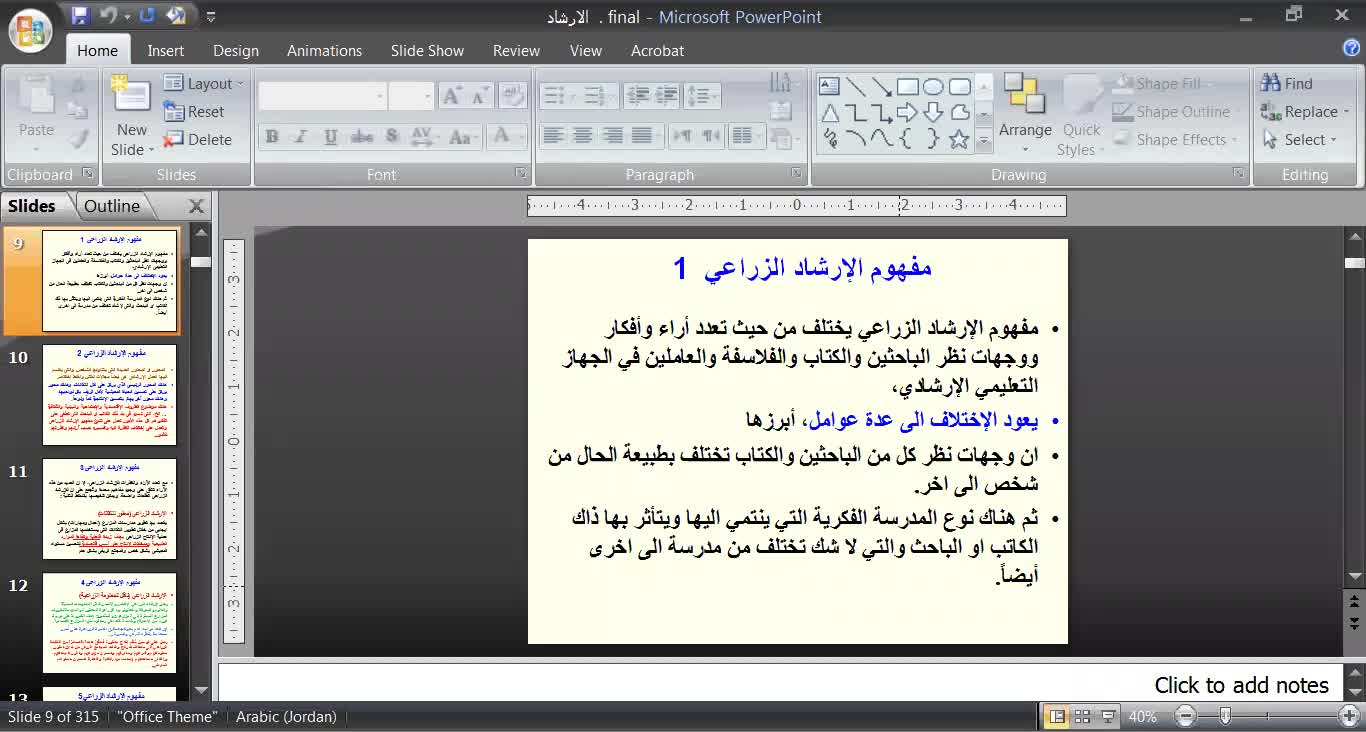
Task: Switch to Normal view in status bar
Action: point(1056,716)
